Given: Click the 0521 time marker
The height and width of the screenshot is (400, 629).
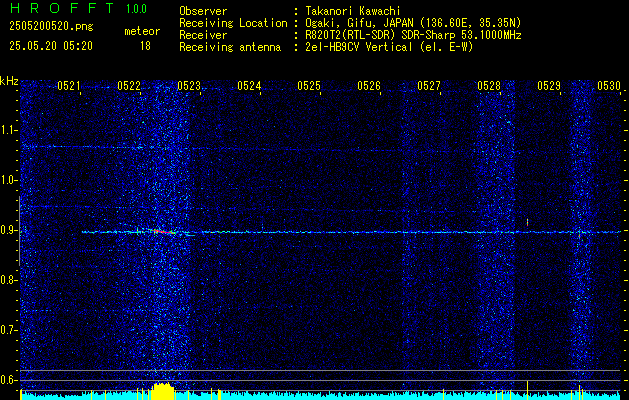Looking at the screenshot, I should coord(69,86).
